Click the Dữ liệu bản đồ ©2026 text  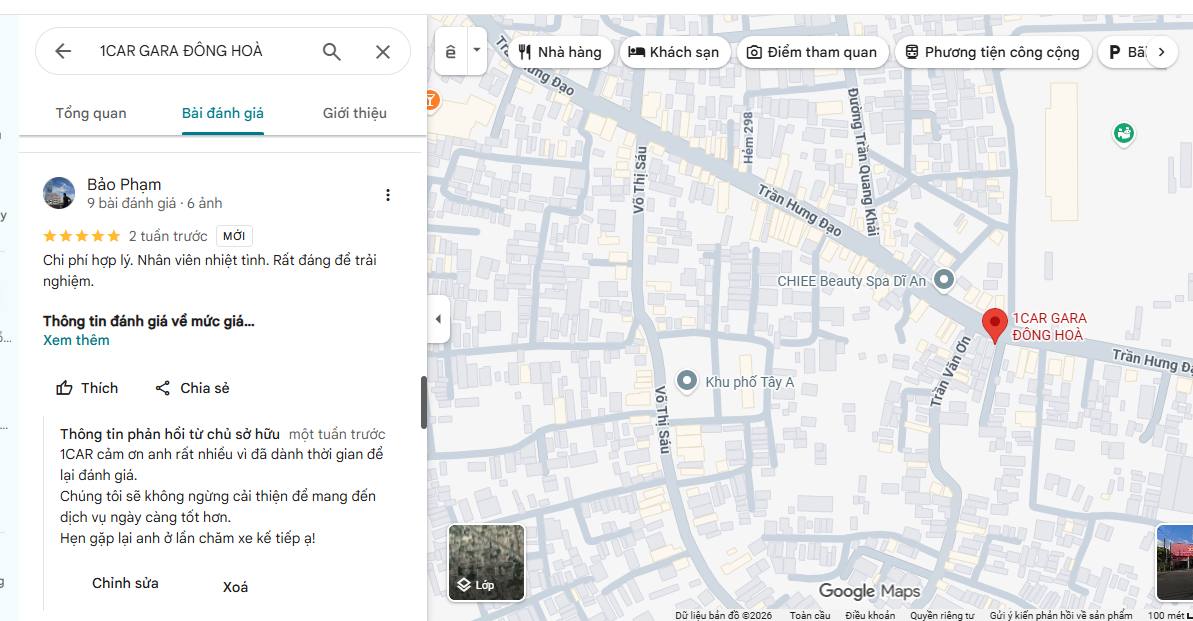[724, 615]
